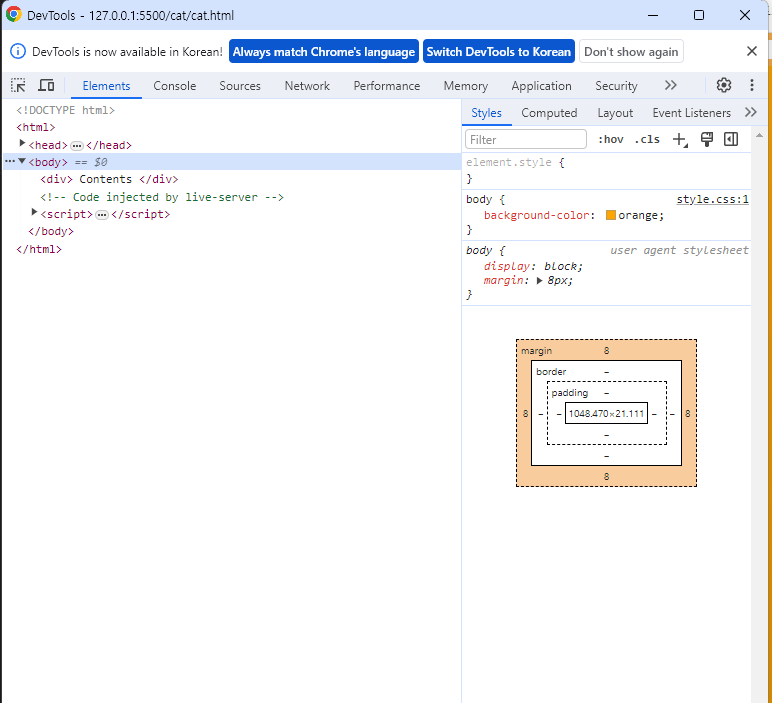Click the orange value text

638,215
